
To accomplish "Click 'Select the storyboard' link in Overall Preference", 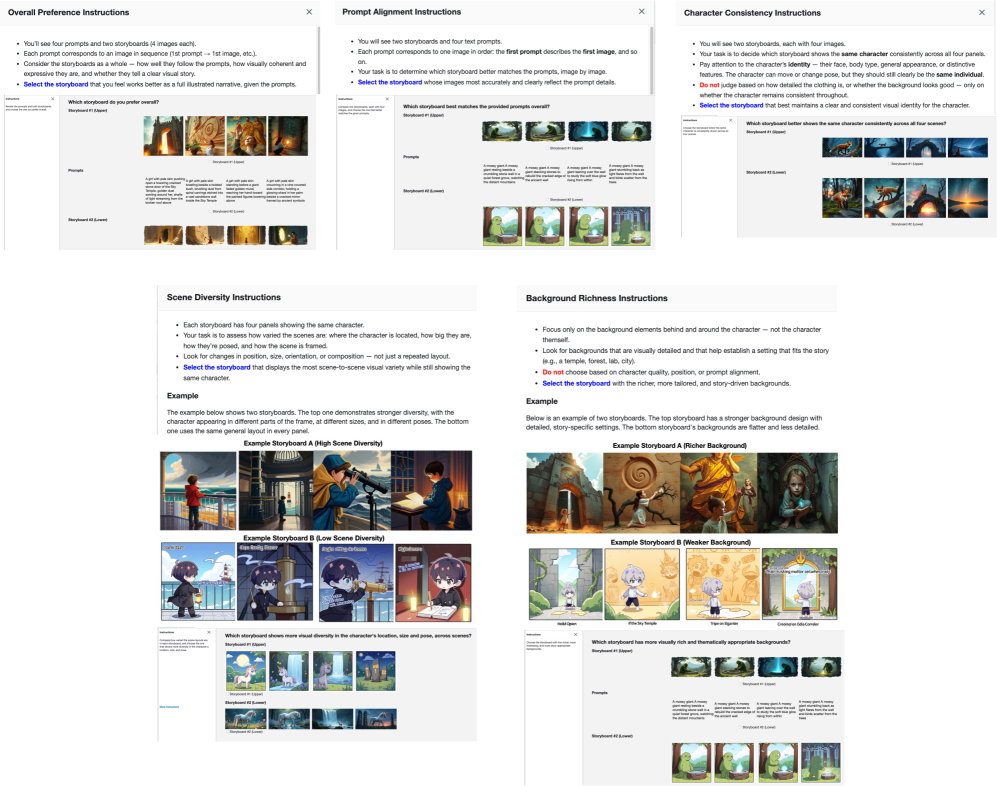I will coord(58,84).
